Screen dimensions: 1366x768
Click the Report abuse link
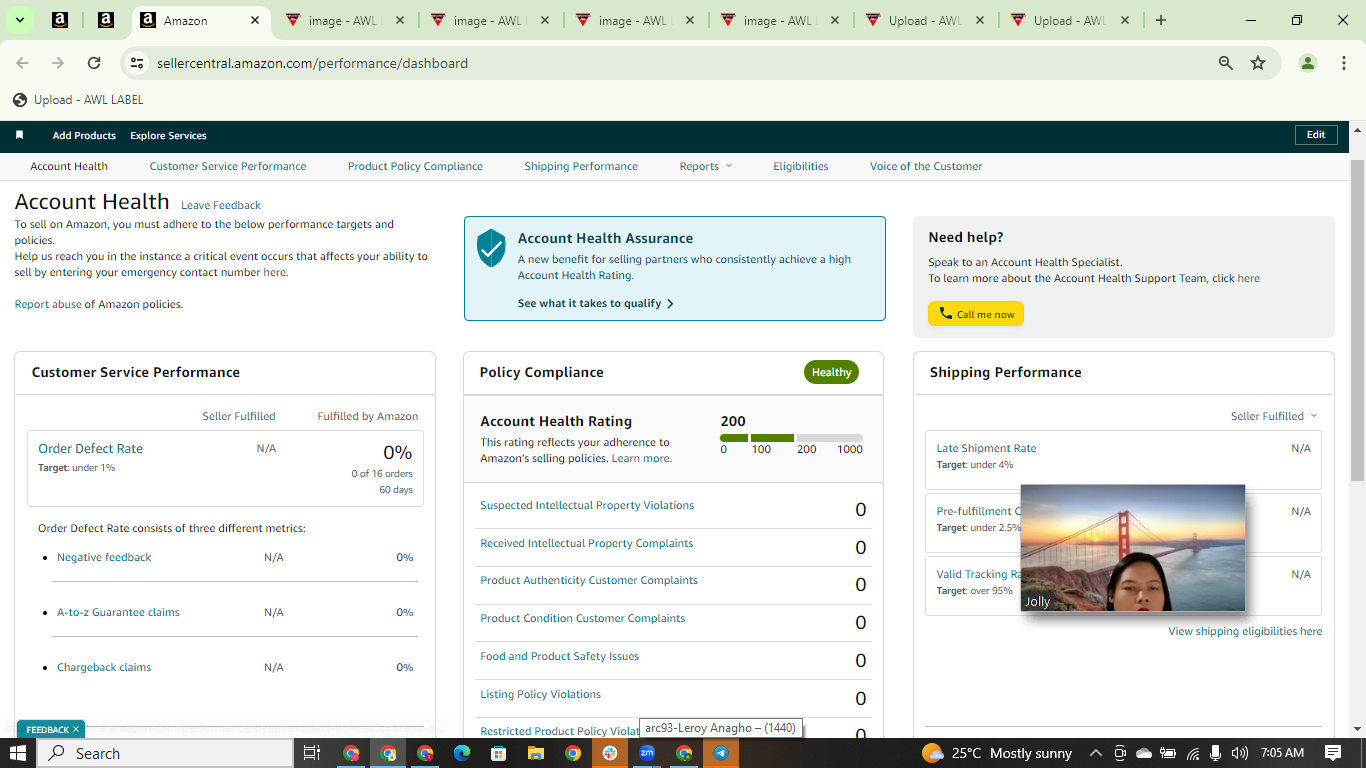pyautogui.click(x=48, y=304)
